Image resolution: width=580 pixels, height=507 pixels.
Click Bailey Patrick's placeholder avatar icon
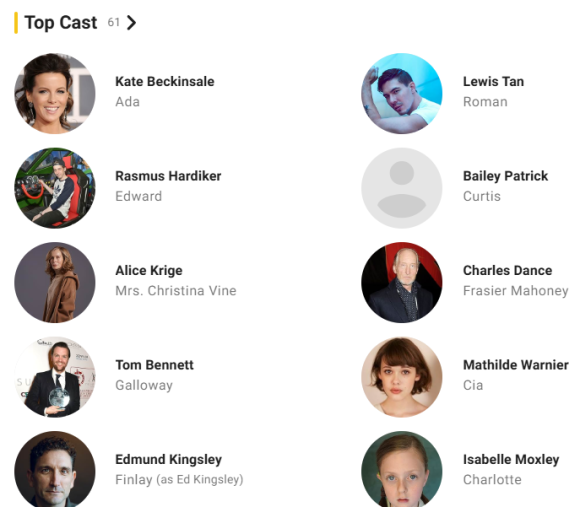coord(402,188)
